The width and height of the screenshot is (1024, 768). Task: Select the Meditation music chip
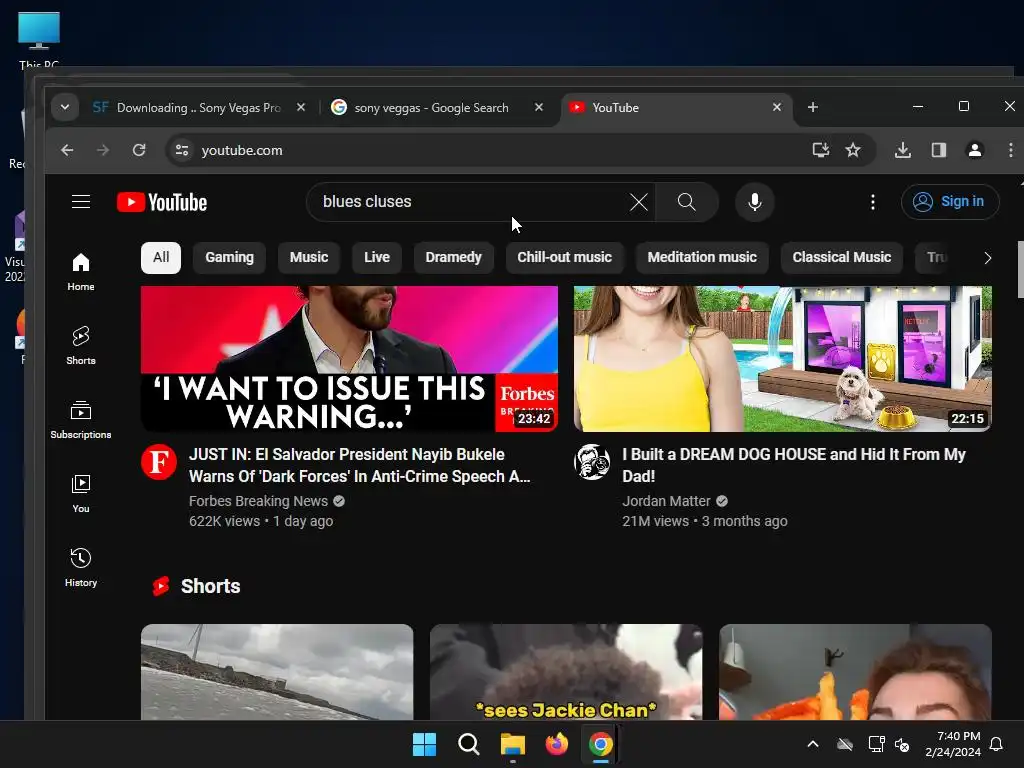[x=702, y=257]
